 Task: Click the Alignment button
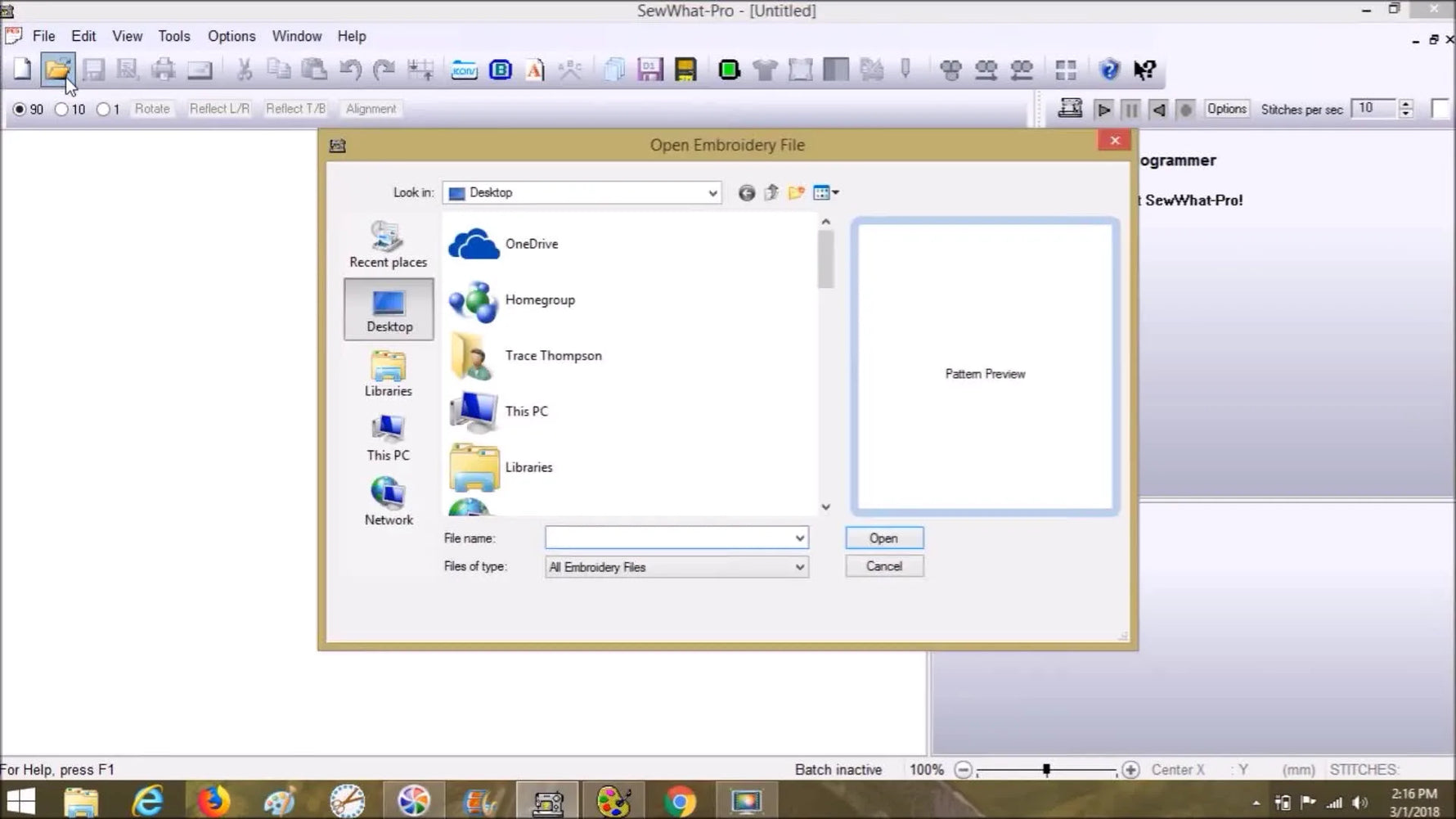pyautogui.click(x=371, y=109)
